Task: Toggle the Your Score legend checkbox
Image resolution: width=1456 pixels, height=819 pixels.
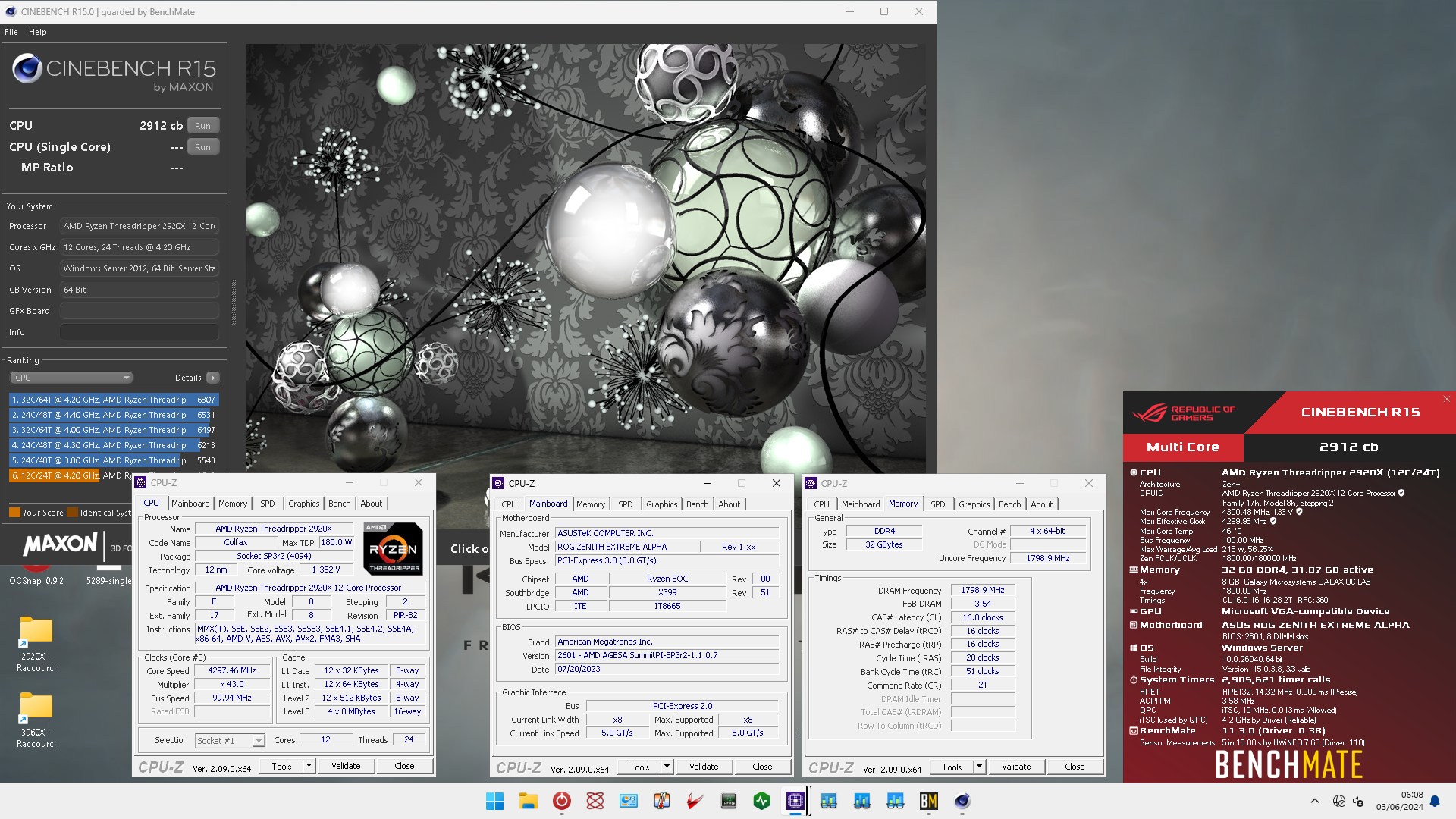Action: click(14, 513)
